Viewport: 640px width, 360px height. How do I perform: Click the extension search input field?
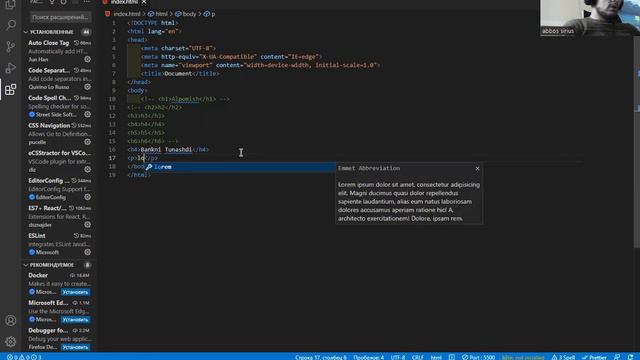tap(60, 17)
